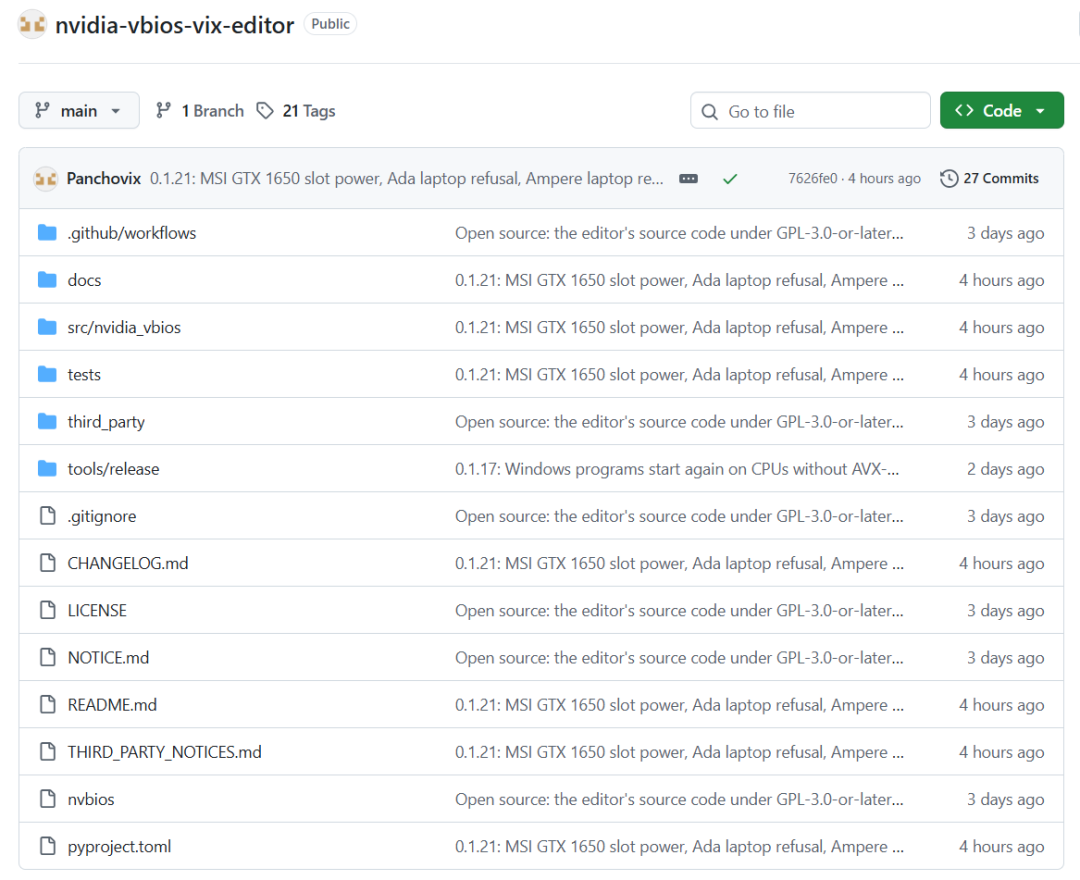Viewport: 1080px width, 880px height.
Task: Open the 1 Branch link
Action: (200, 111)
